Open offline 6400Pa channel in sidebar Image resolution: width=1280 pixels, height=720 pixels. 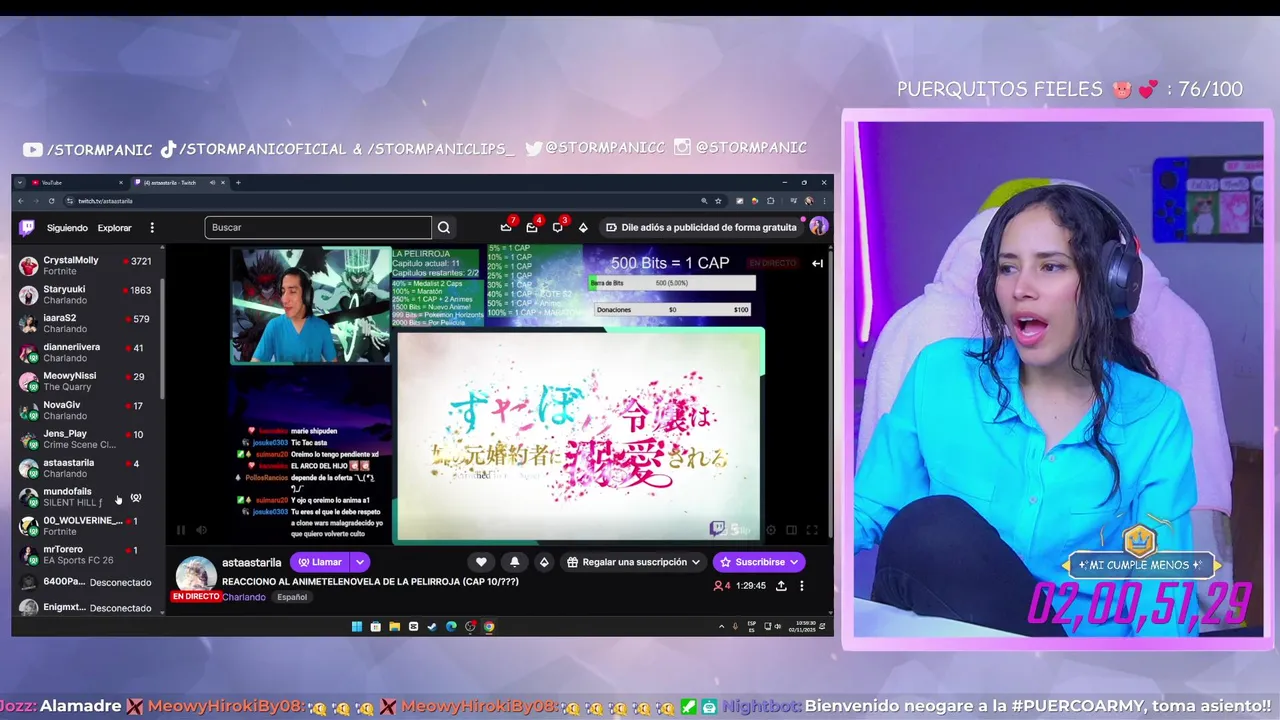click(88, 582)
